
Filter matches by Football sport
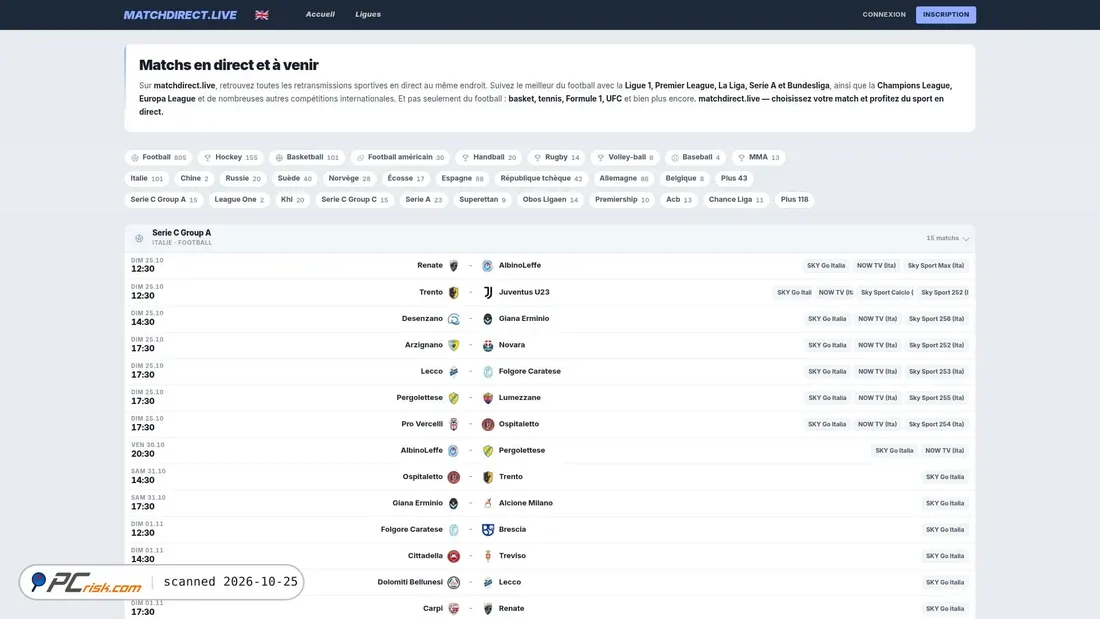(x=159, y=157)
